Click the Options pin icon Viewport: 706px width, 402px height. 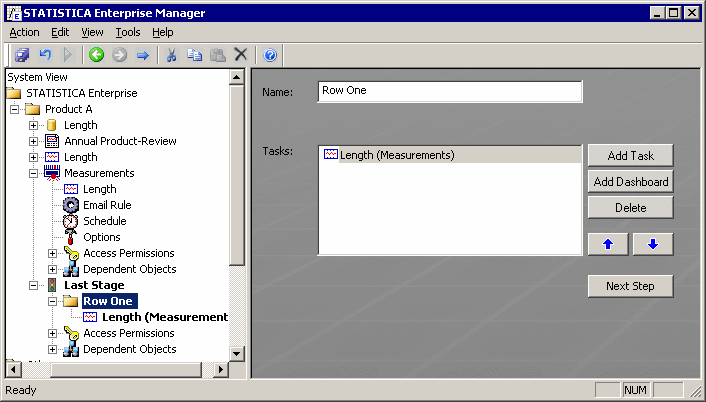(70, 237)
